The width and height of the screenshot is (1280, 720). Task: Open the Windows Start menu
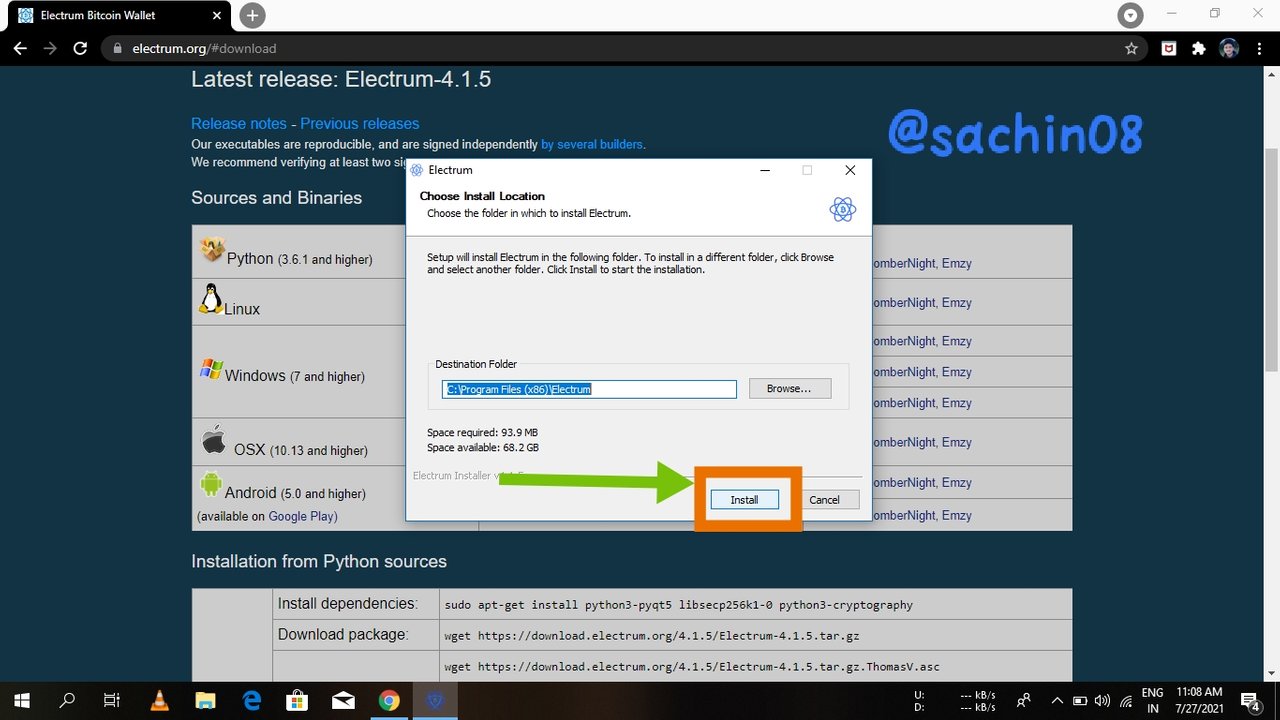[21, 700]
